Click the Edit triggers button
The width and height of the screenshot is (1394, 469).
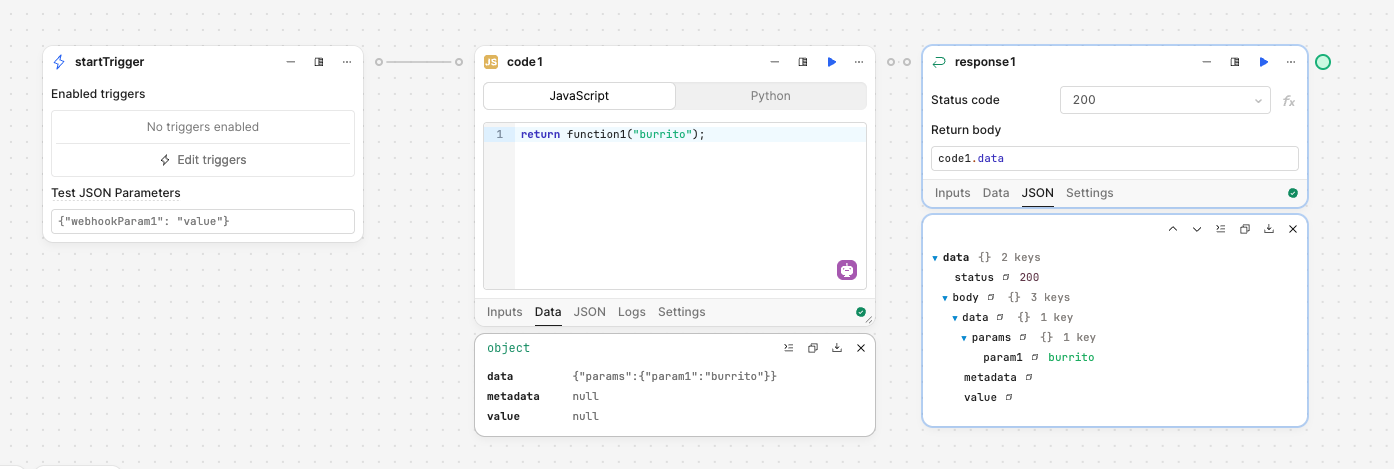click(203, 160)
